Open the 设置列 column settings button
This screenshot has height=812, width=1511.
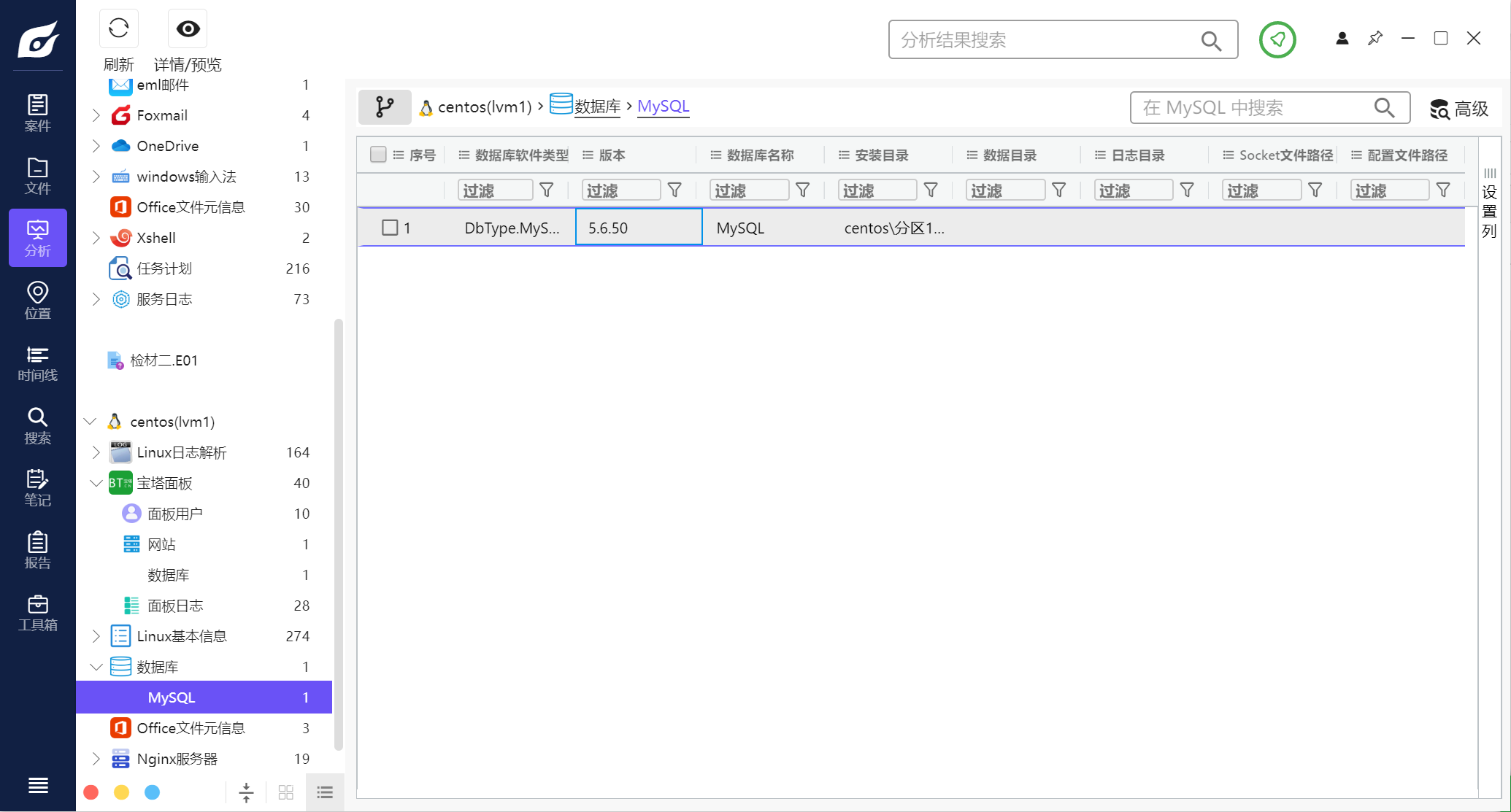point(1489,204)
